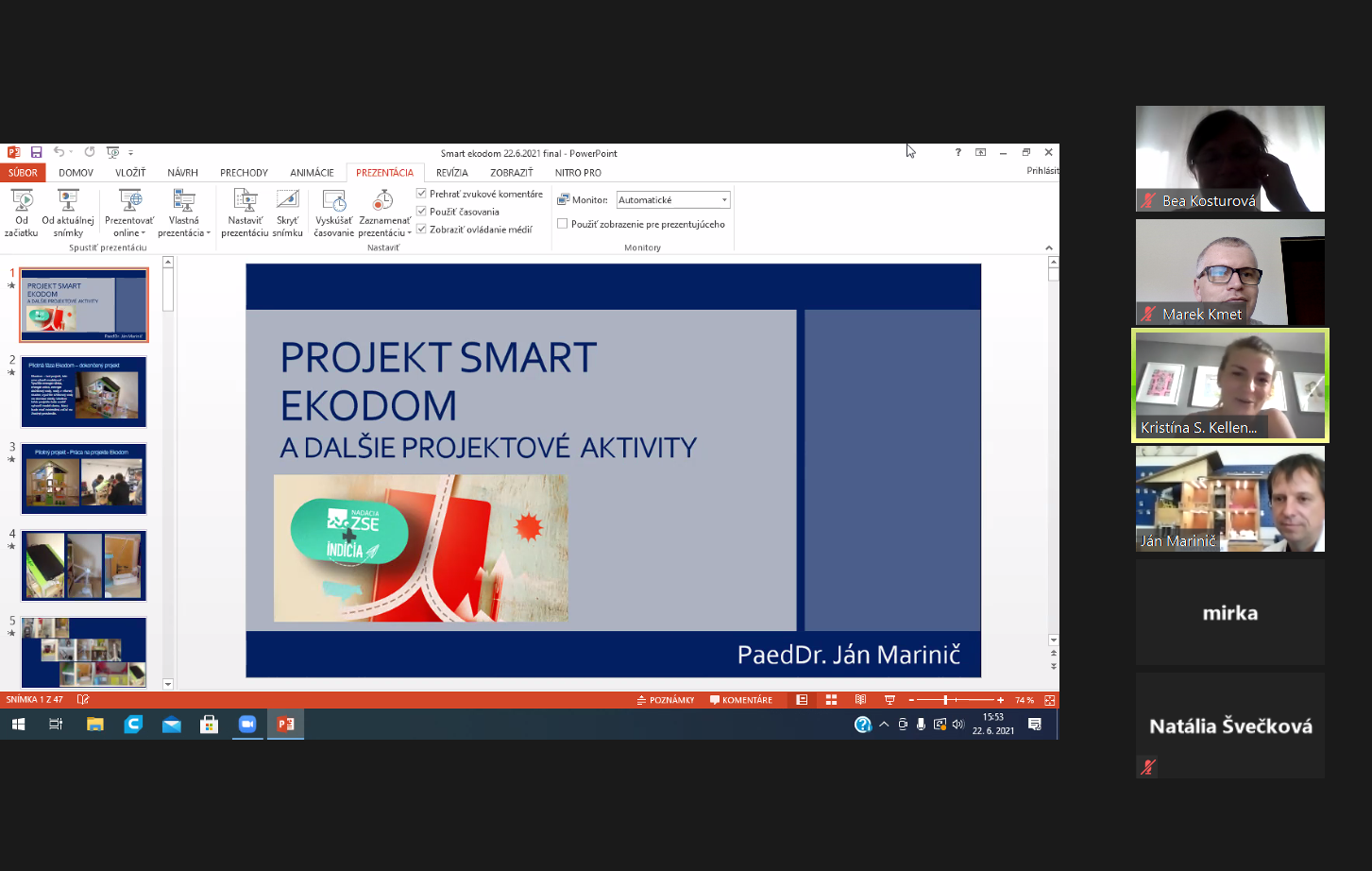Open the Monitor dropdown set to Automatické

pyautogui.click(x=724, y=200)
